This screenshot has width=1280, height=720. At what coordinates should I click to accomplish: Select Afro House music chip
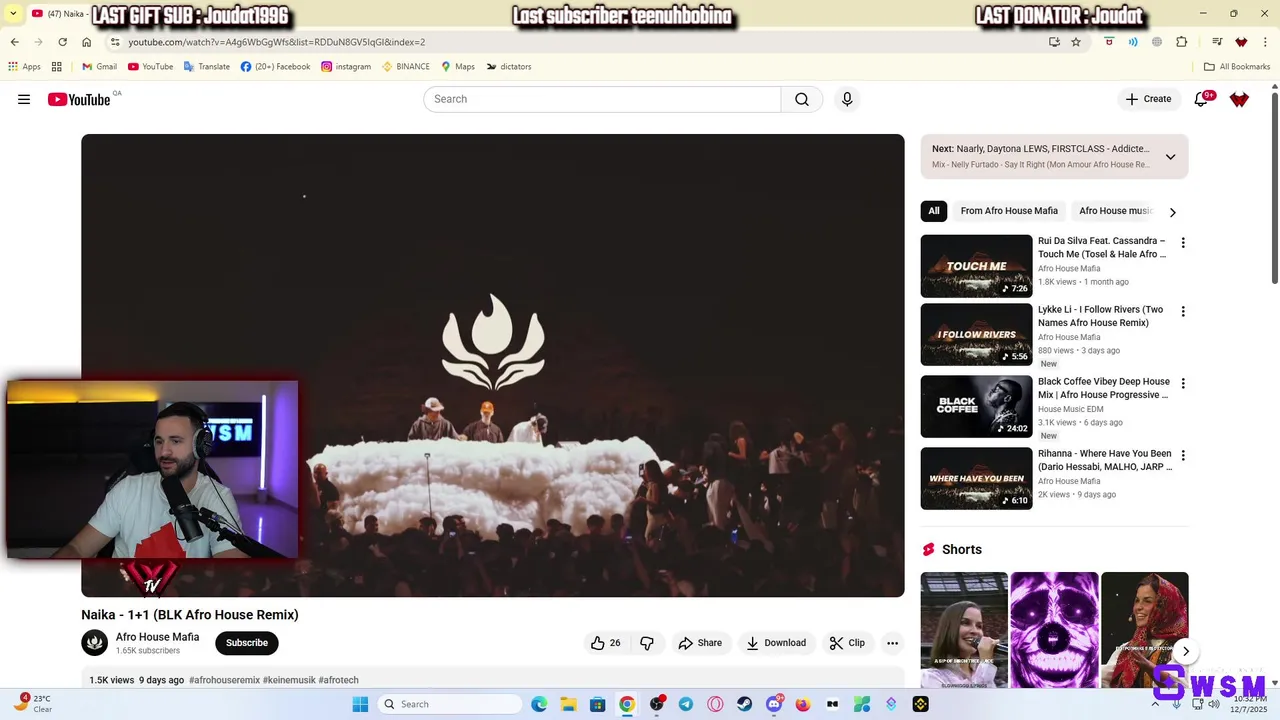pos(1115,211)
